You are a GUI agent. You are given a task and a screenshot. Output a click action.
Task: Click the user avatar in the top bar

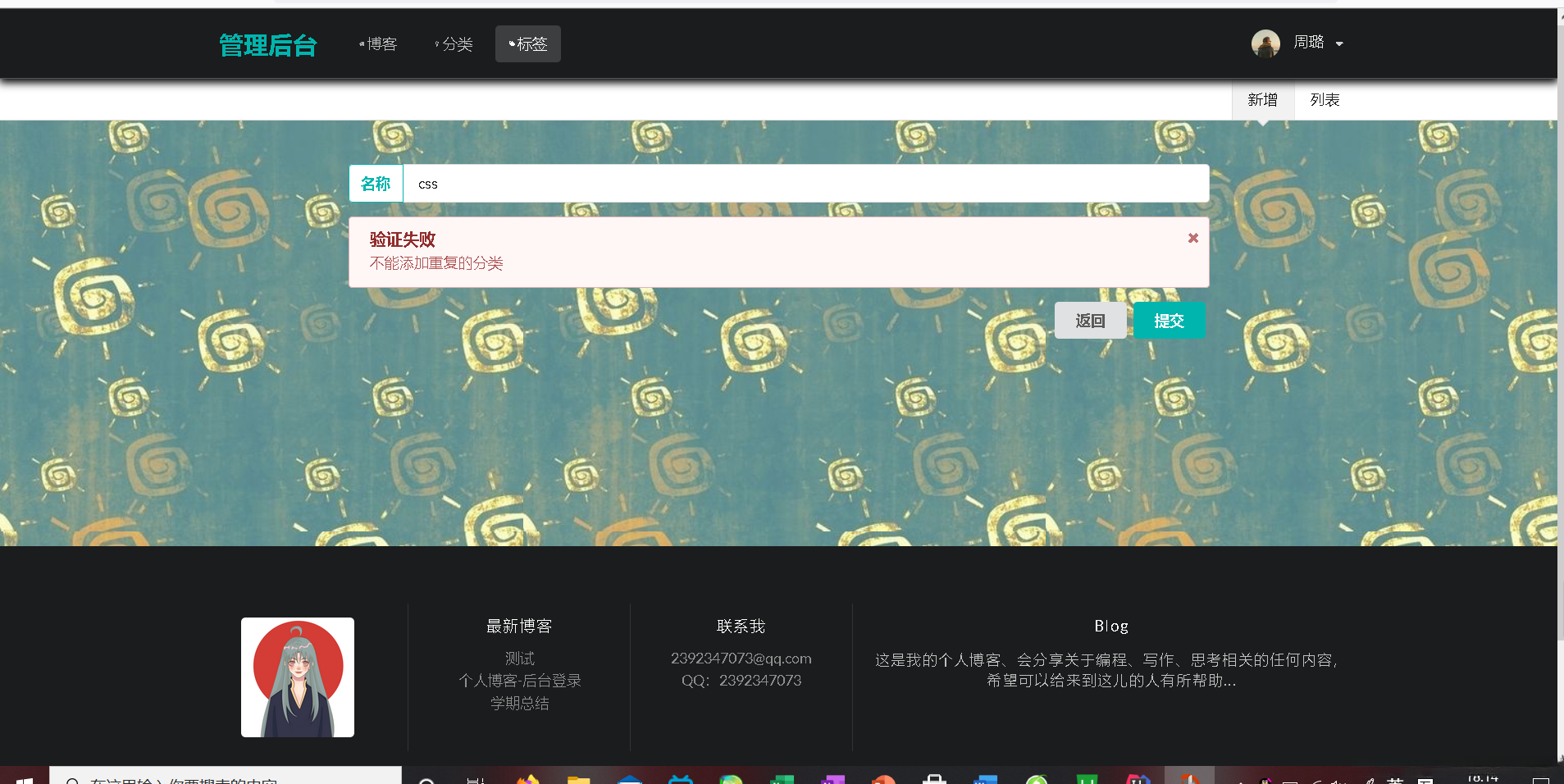(1265, 43)
